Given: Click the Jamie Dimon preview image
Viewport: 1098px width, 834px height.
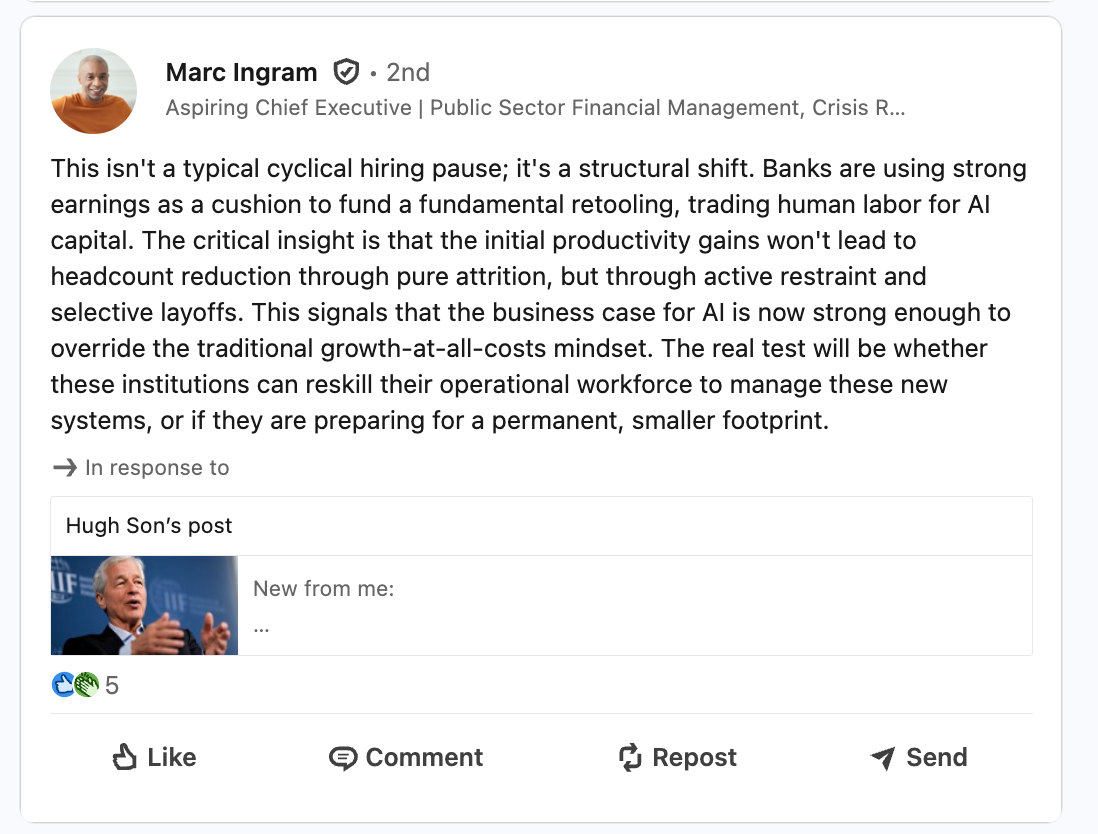Looking at the screenshot, I should tap(143, 605).
